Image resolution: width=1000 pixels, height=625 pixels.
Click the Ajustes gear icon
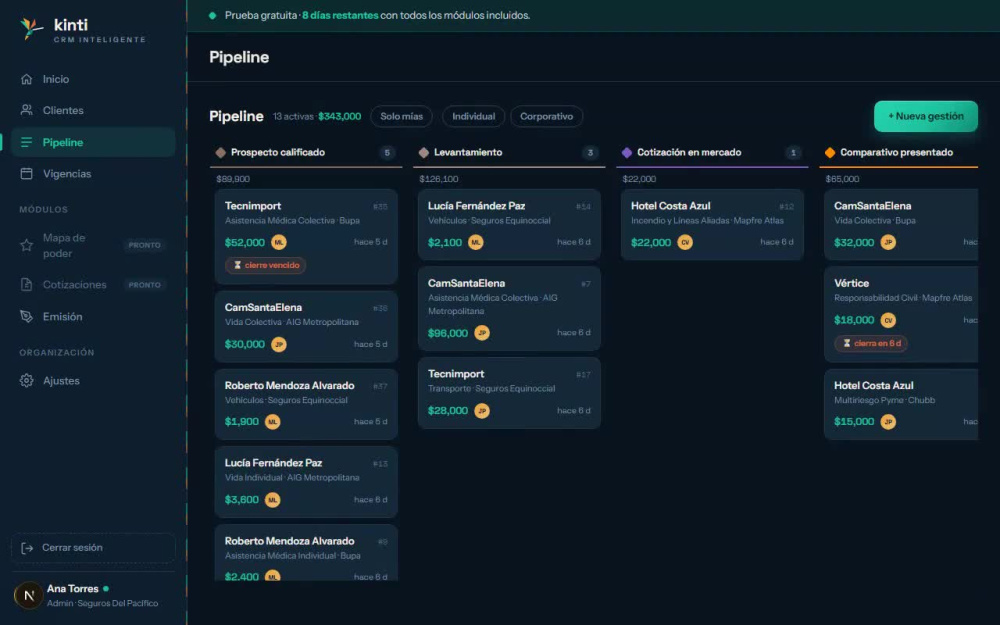(26, 381)
